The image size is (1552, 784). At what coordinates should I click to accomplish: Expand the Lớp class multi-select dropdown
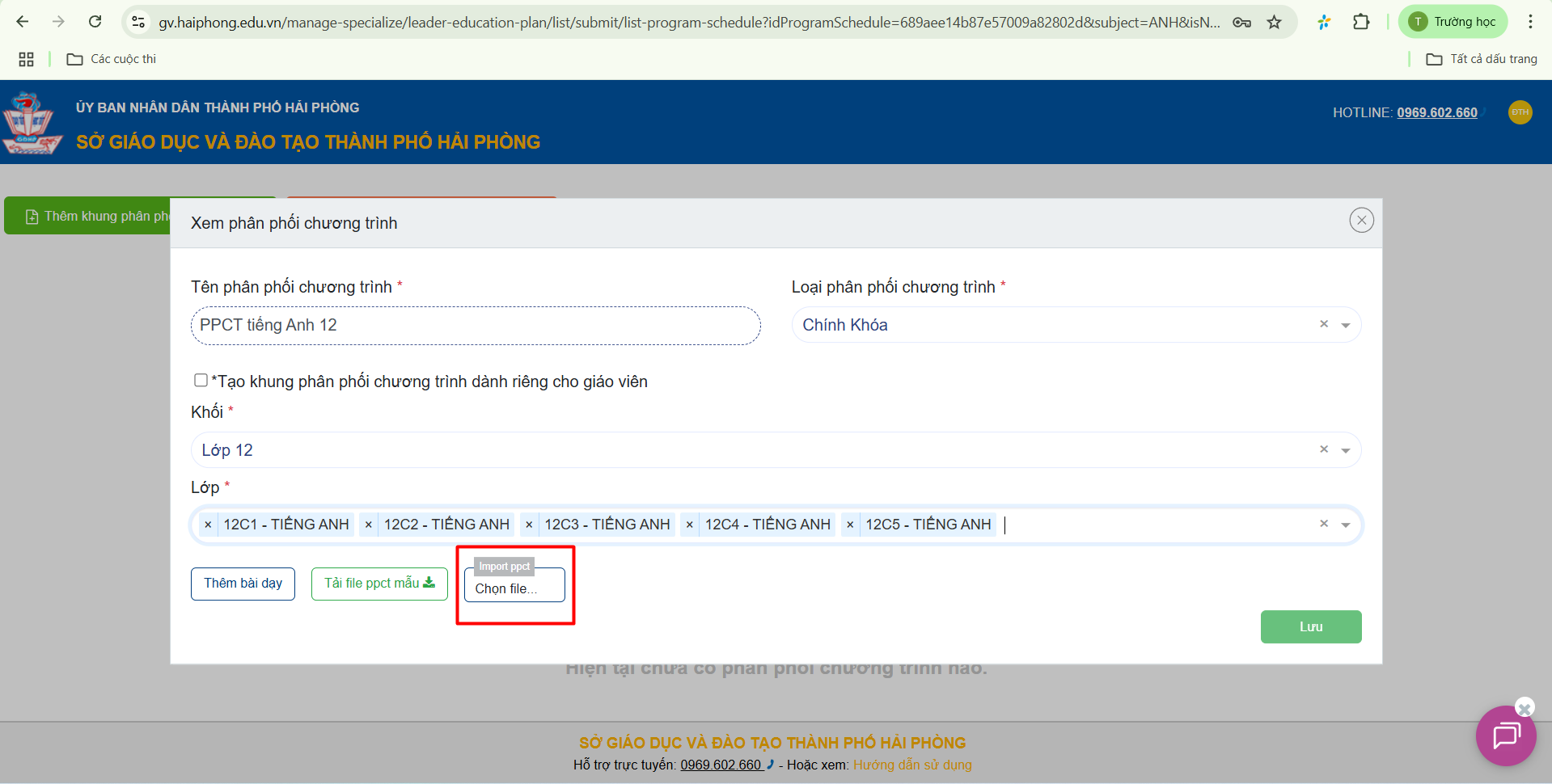point(1346,525)
